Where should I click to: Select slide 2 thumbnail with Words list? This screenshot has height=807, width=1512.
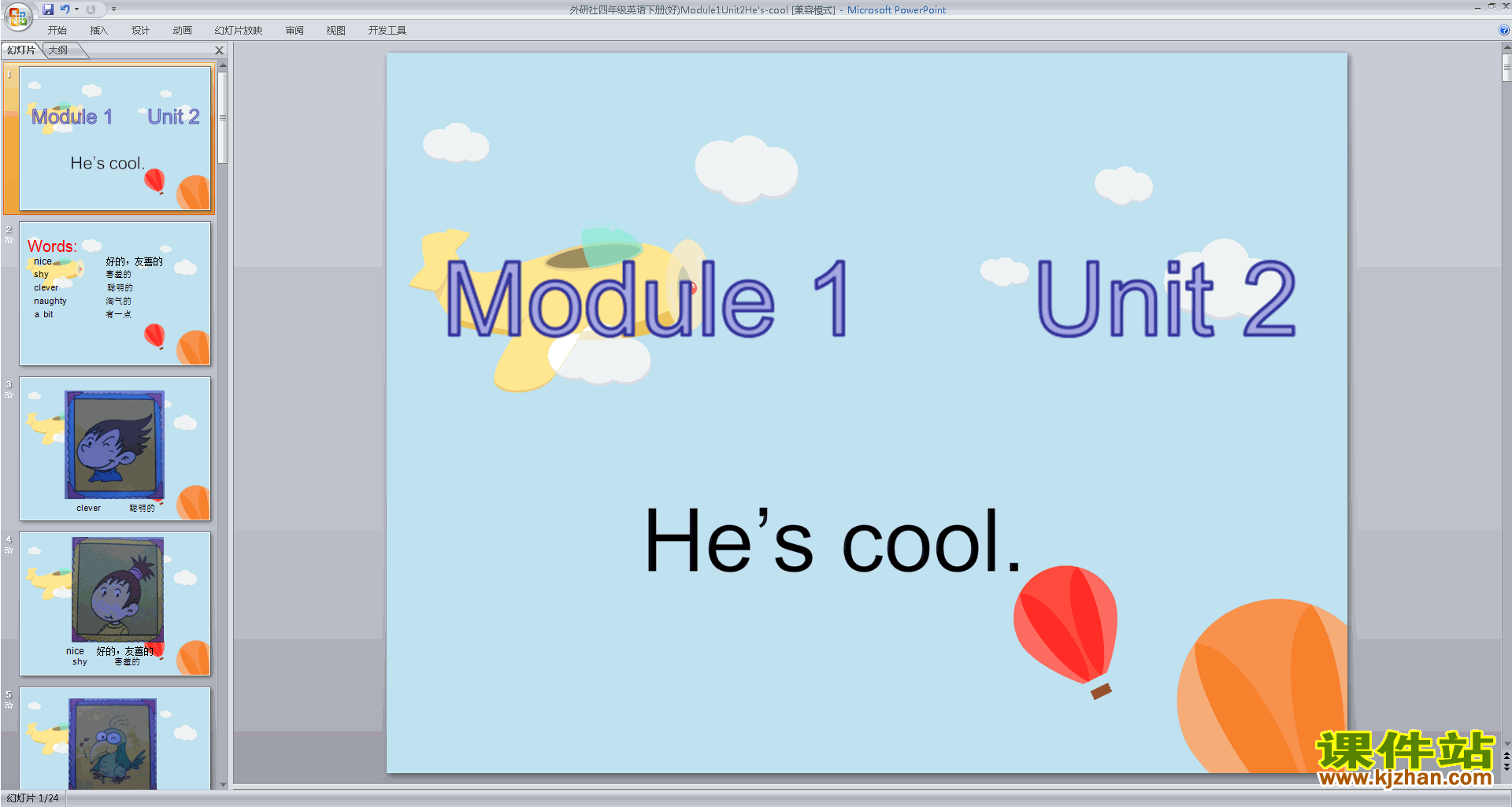coord(115,294)
